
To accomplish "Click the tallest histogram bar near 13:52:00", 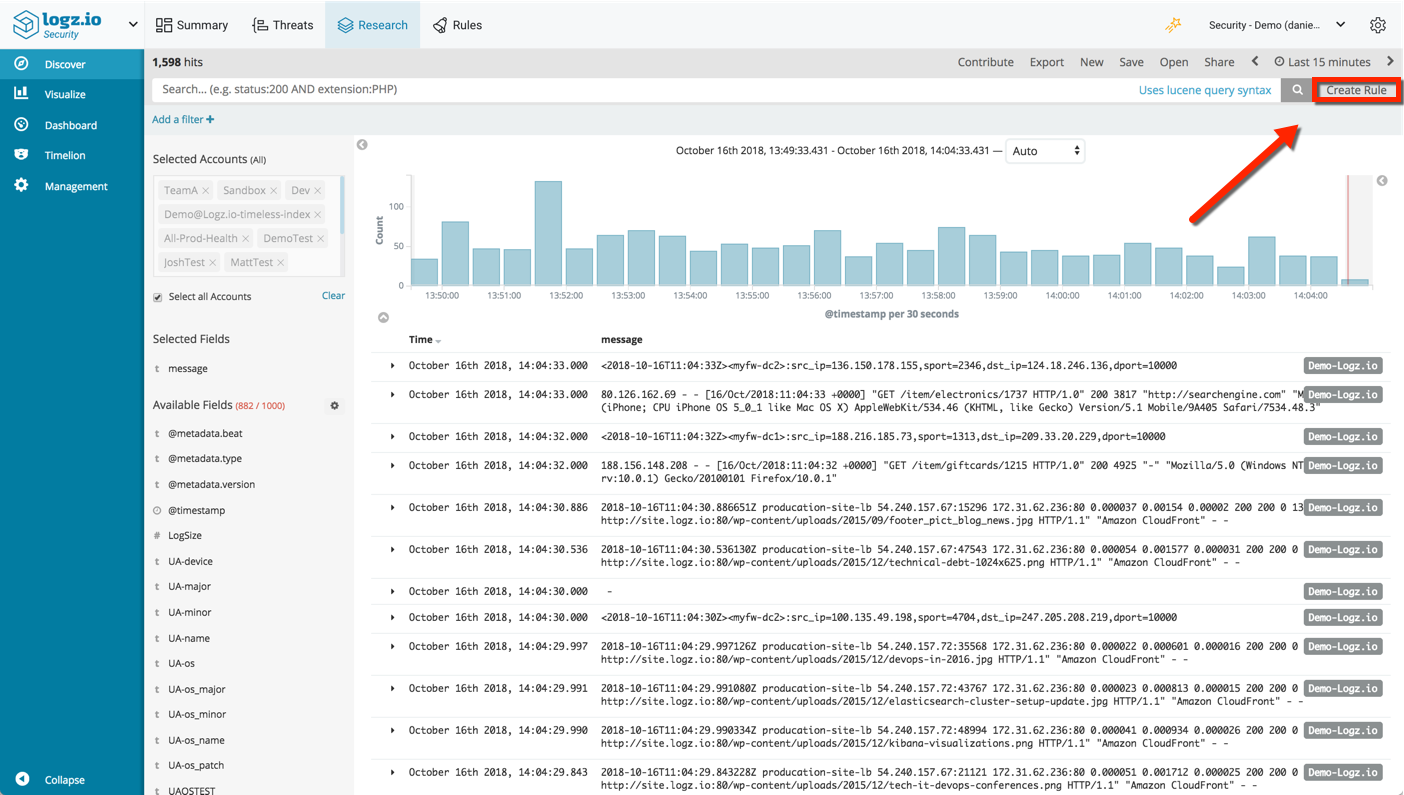I will click(548, 233).
